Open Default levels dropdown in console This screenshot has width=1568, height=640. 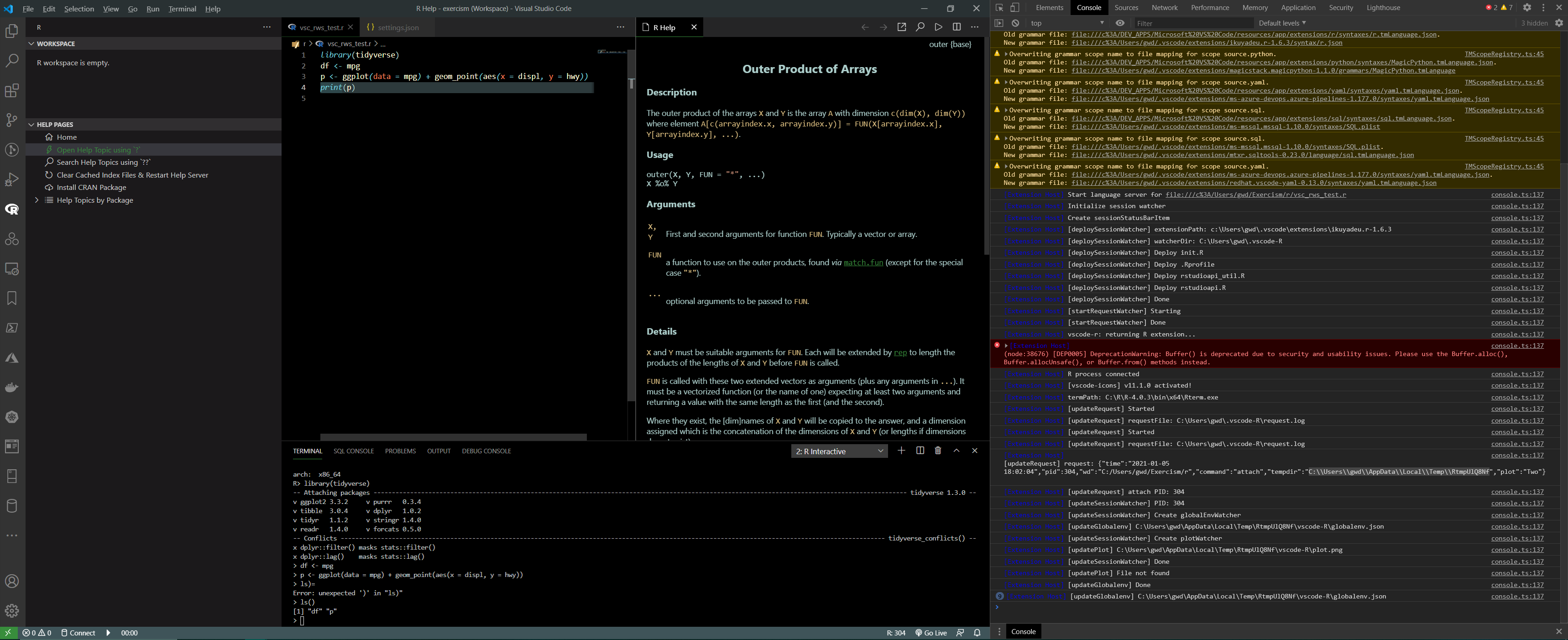[x=1282, y=23]
